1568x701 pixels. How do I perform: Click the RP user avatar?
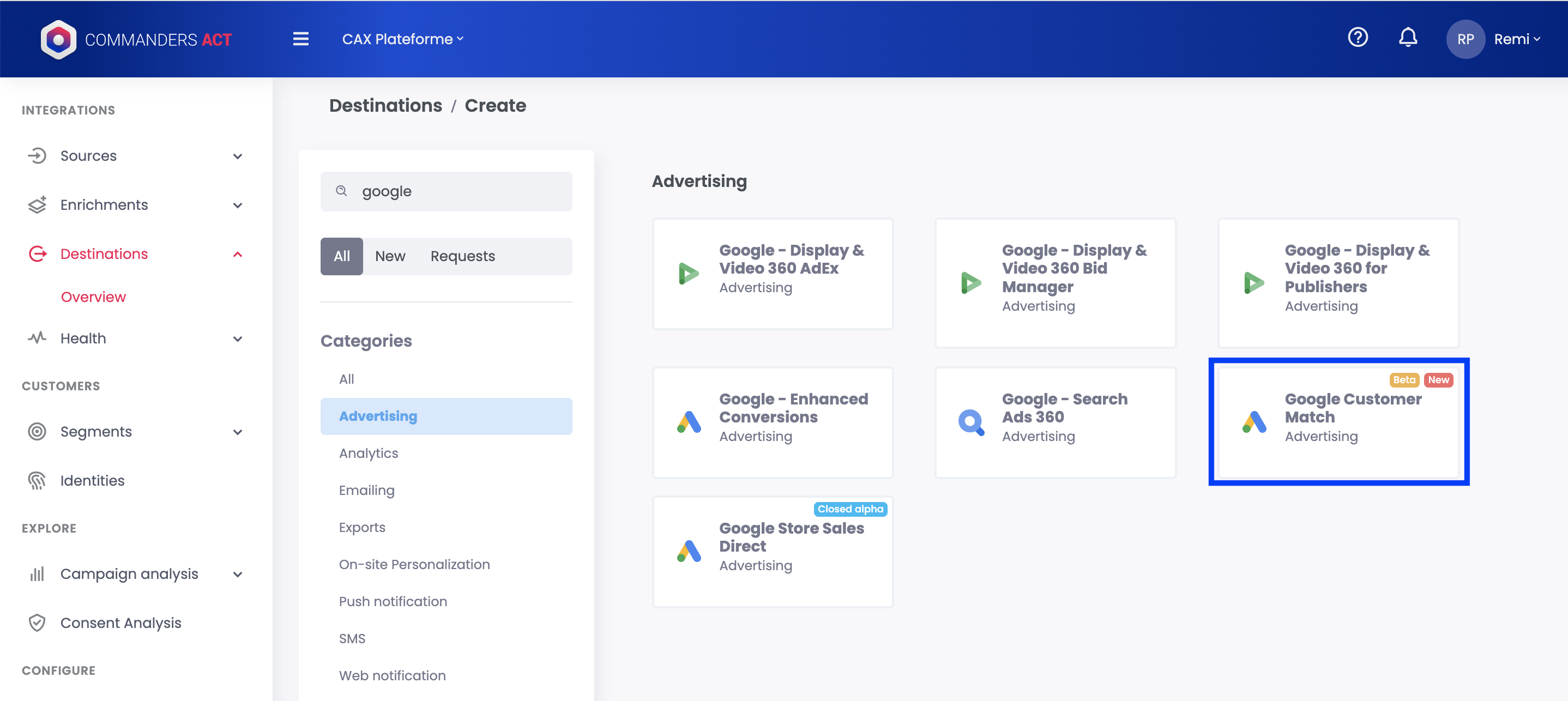pos(1464,40)
